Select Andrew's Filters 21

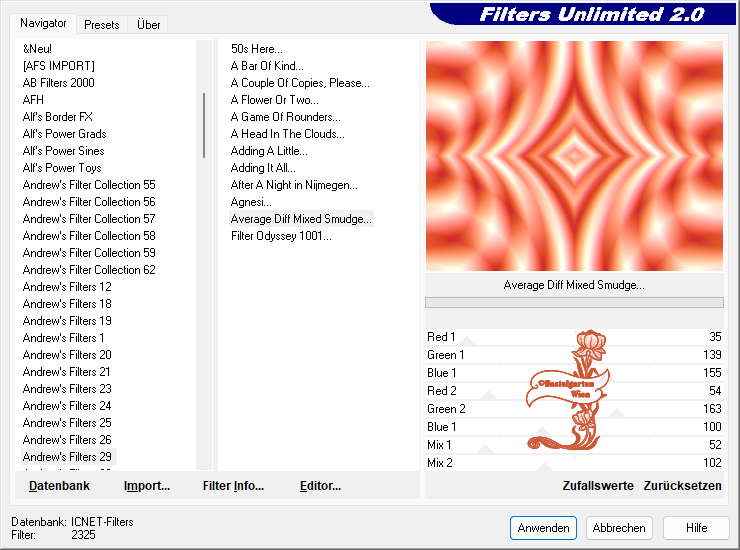pyautogui.click(x=67, y=372)
